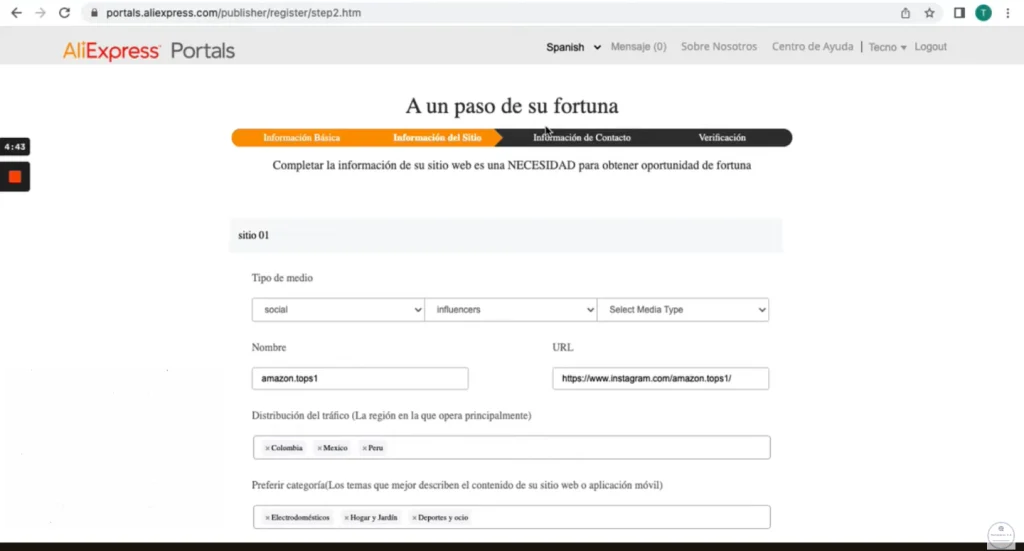Click the browser address bar URL
Viewport: 1024px width, 551px height.
[x=233, y=12]
